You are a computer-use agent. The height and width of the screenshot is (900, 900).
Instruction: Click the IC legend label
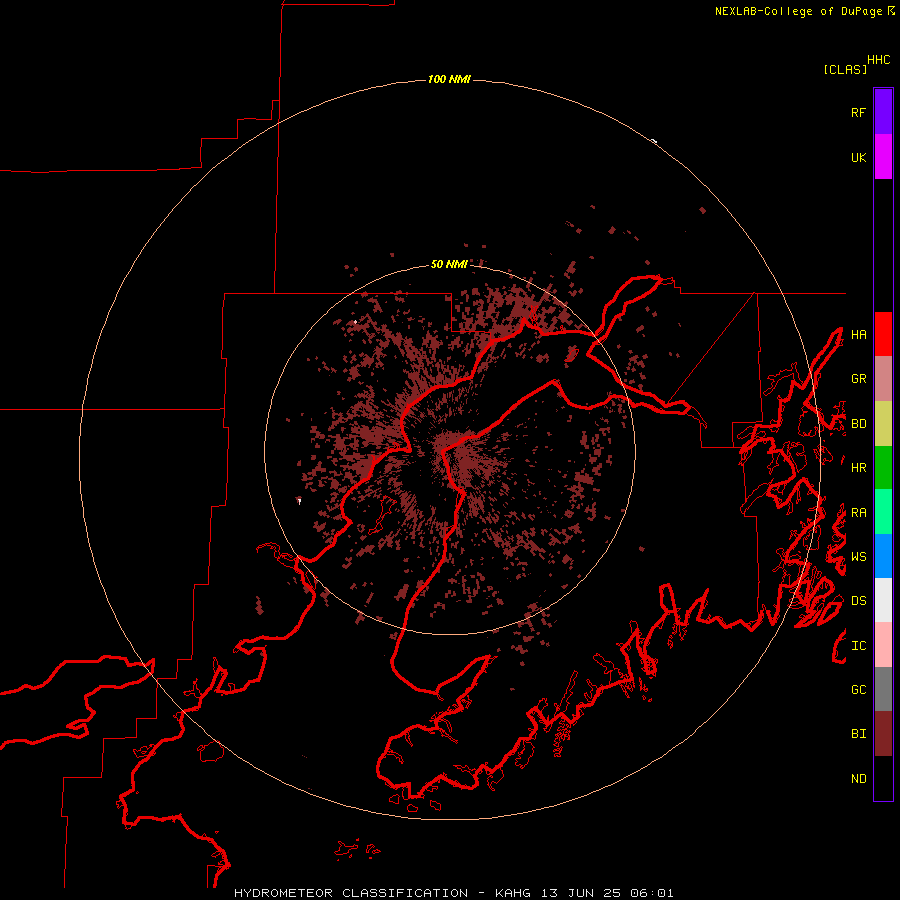pos(858,646)
